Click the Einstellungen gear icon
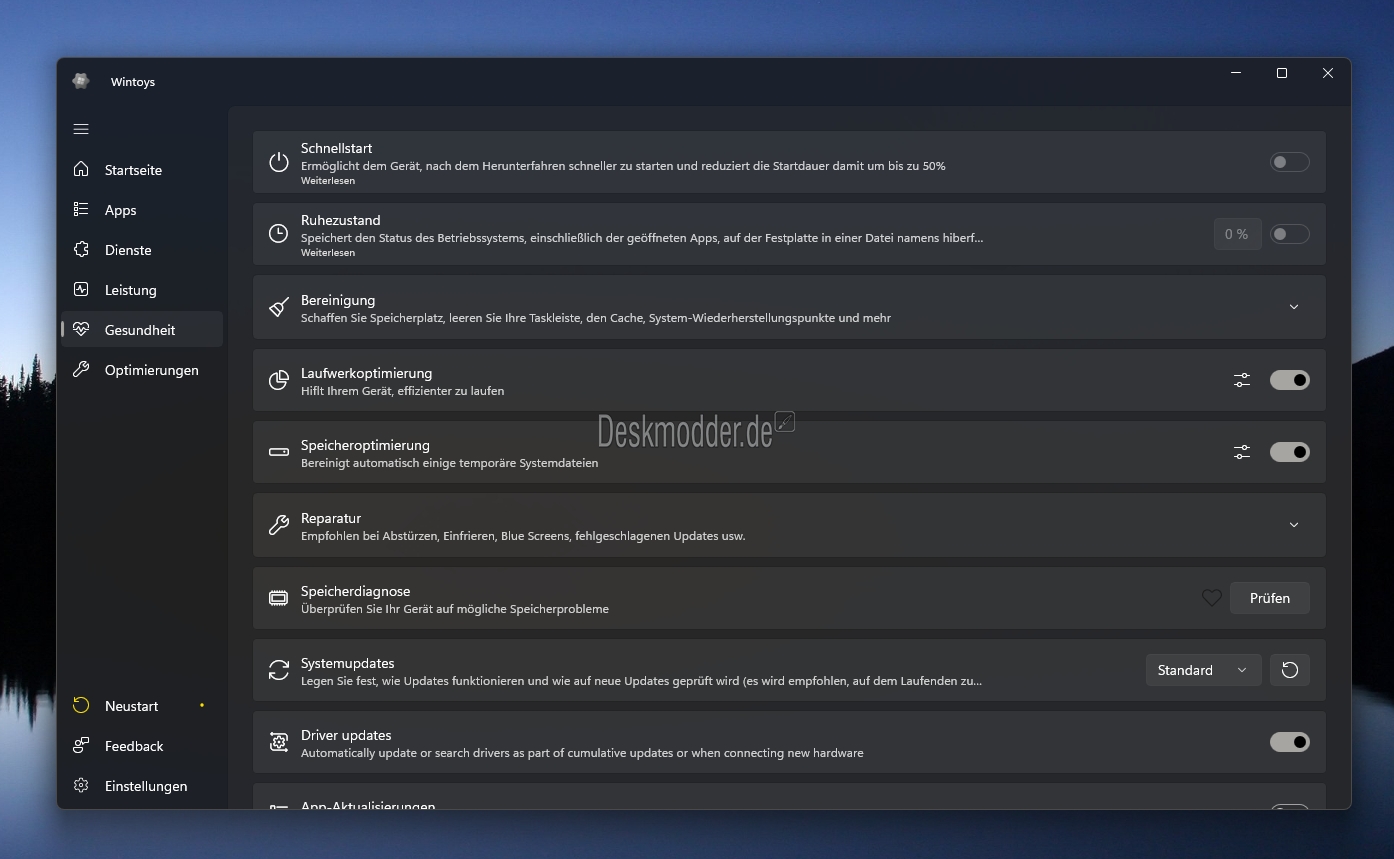 coord(81,786)
